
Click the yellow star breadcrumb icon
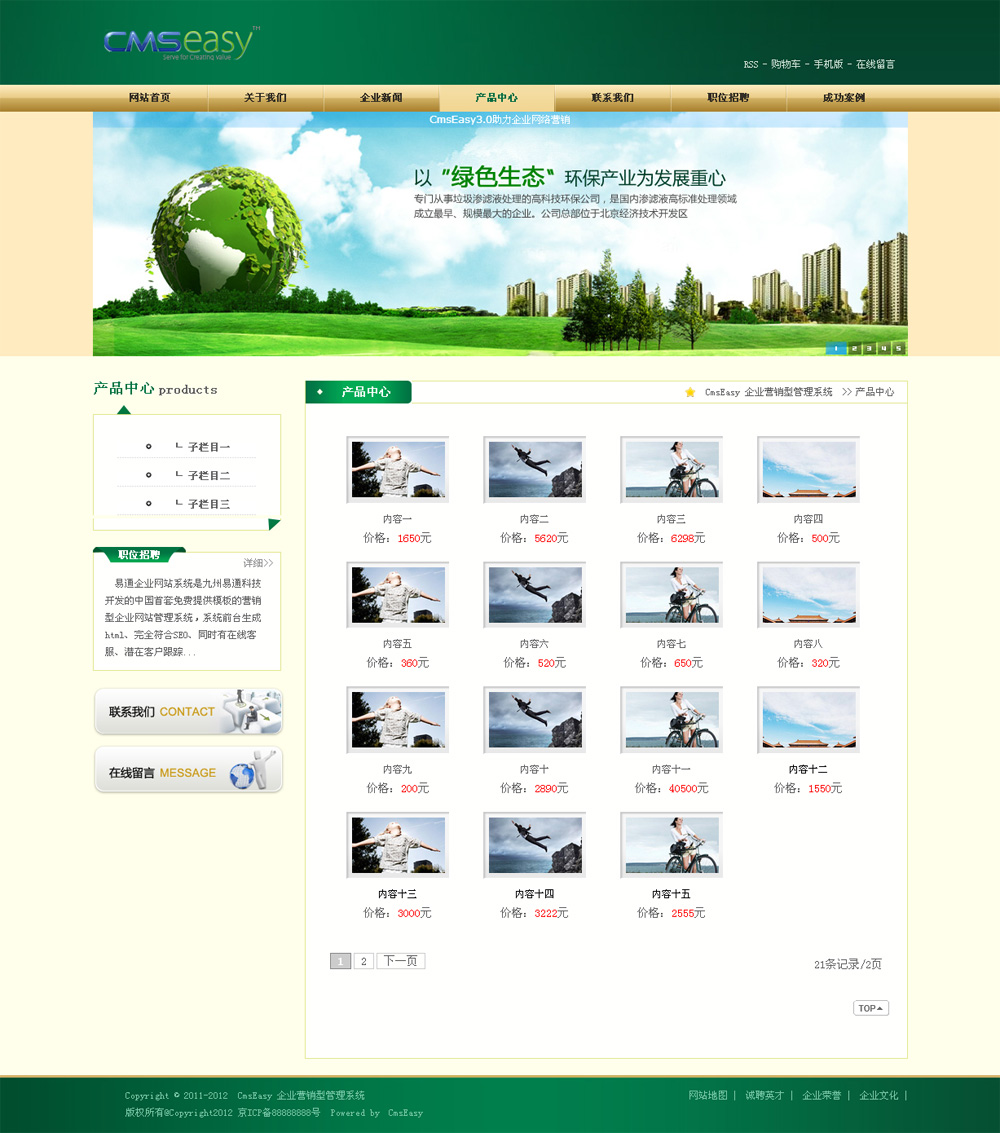(690, 392)
